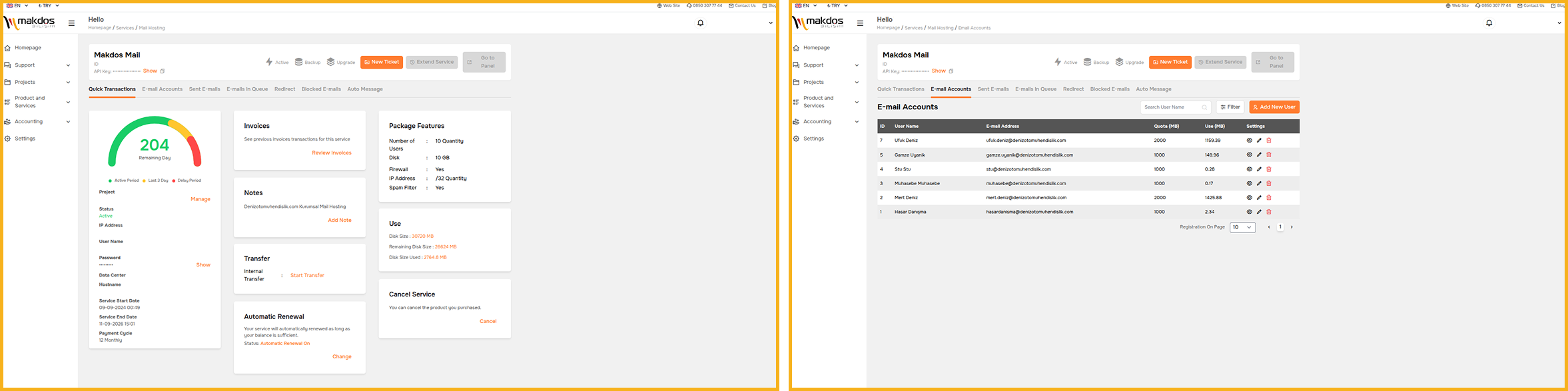Delete Muhasebe Muhasebe account with trash icon
The image size is (1568, 391).
(x=1269, y=183)
